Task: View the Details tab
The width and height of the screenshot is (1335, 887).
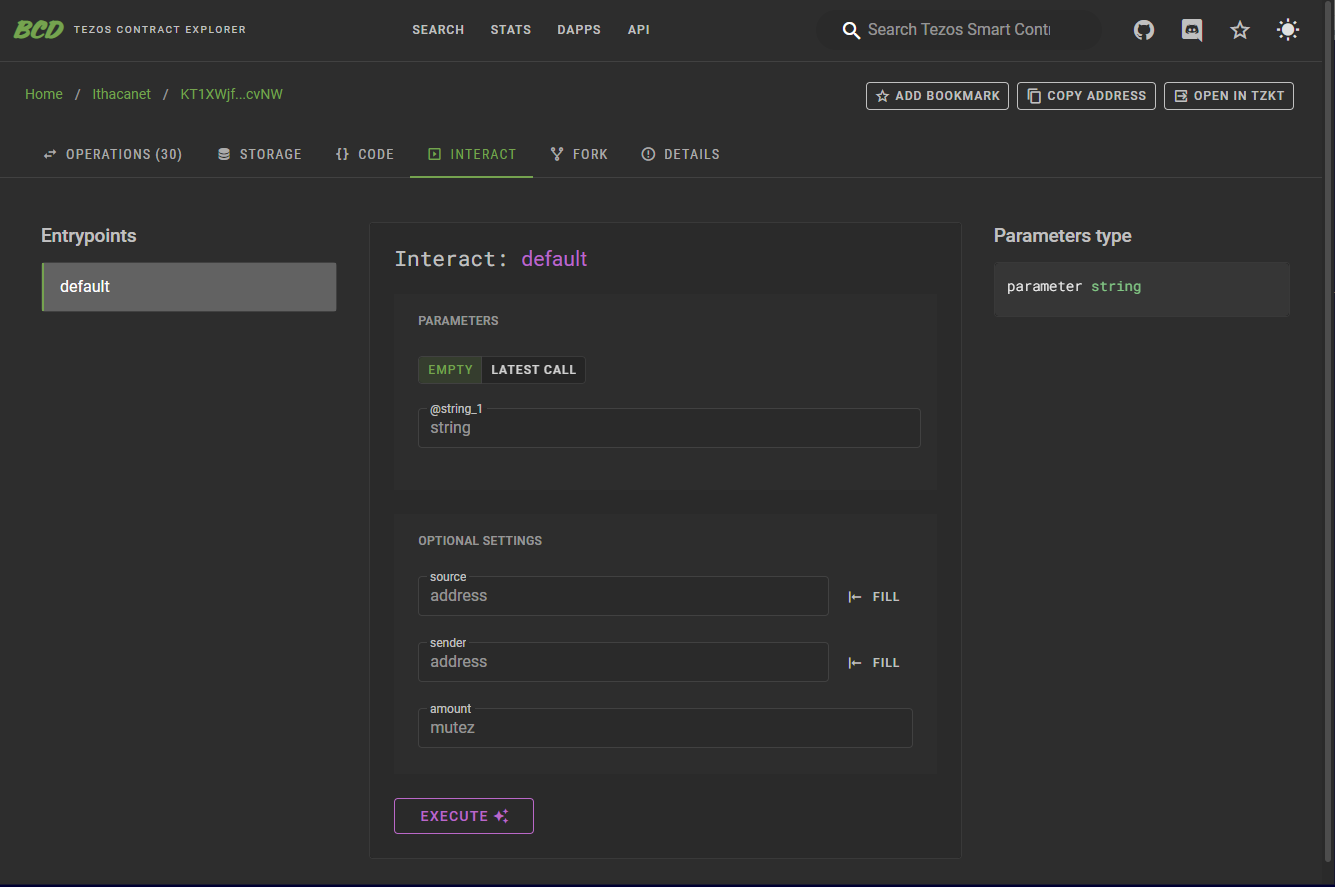Action: pyautogui.click(x=681, y=154)
